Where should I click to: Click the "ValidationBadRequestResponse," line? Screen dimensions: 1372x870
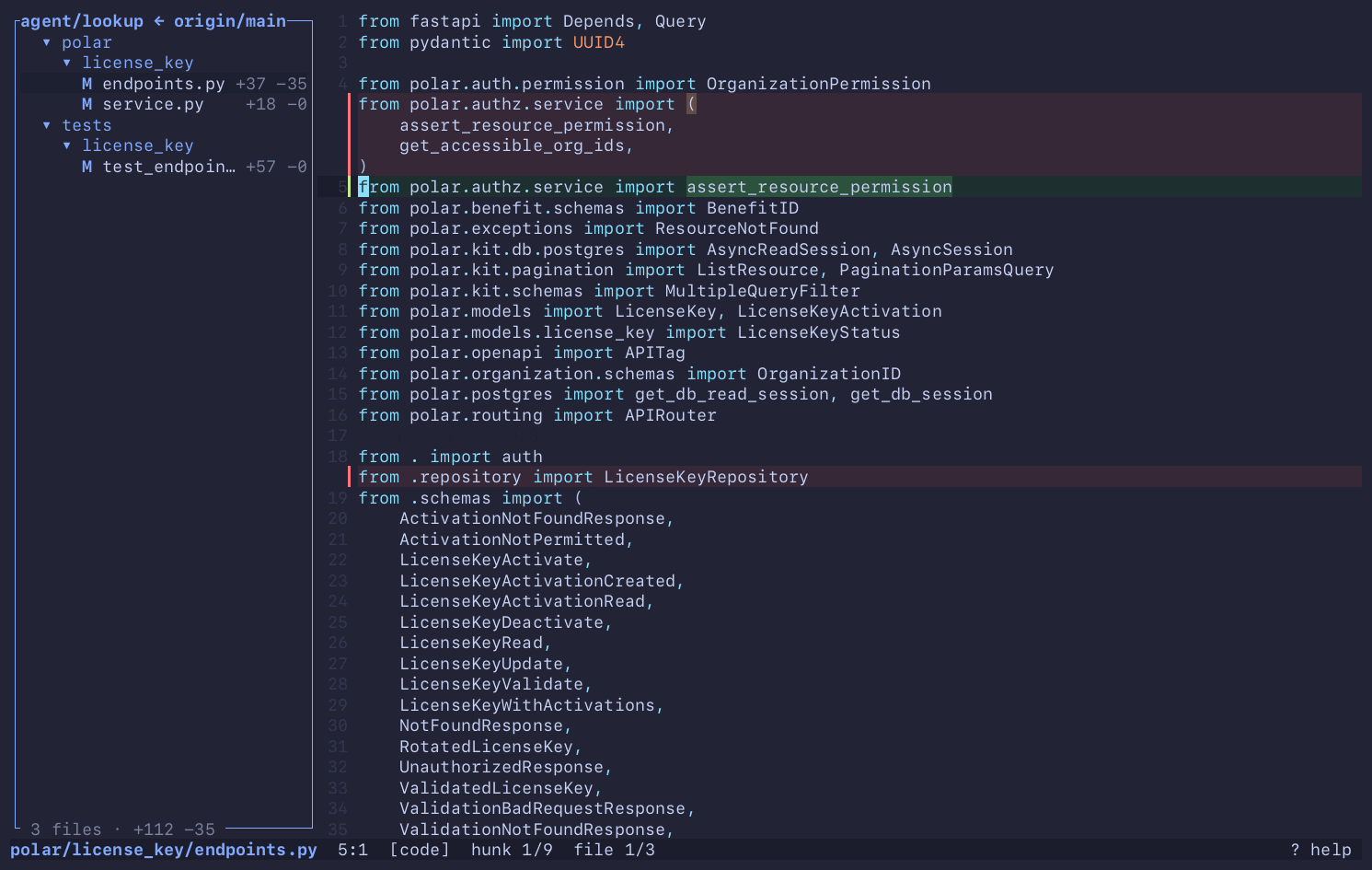pos(548,808)
